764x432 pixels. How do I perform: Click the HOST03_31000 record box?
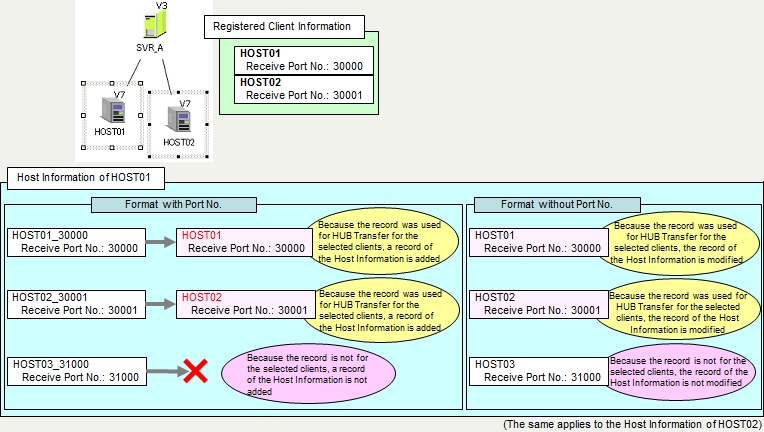pyautogui.click(x=76, y=371)
